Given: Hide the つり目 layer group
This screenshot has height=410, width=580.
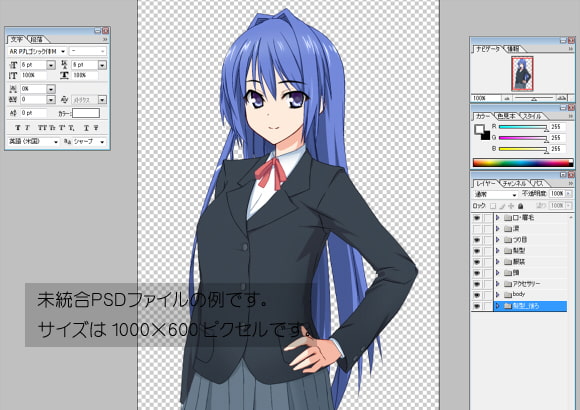Looking at the screenshot, I should coord(477,240).
